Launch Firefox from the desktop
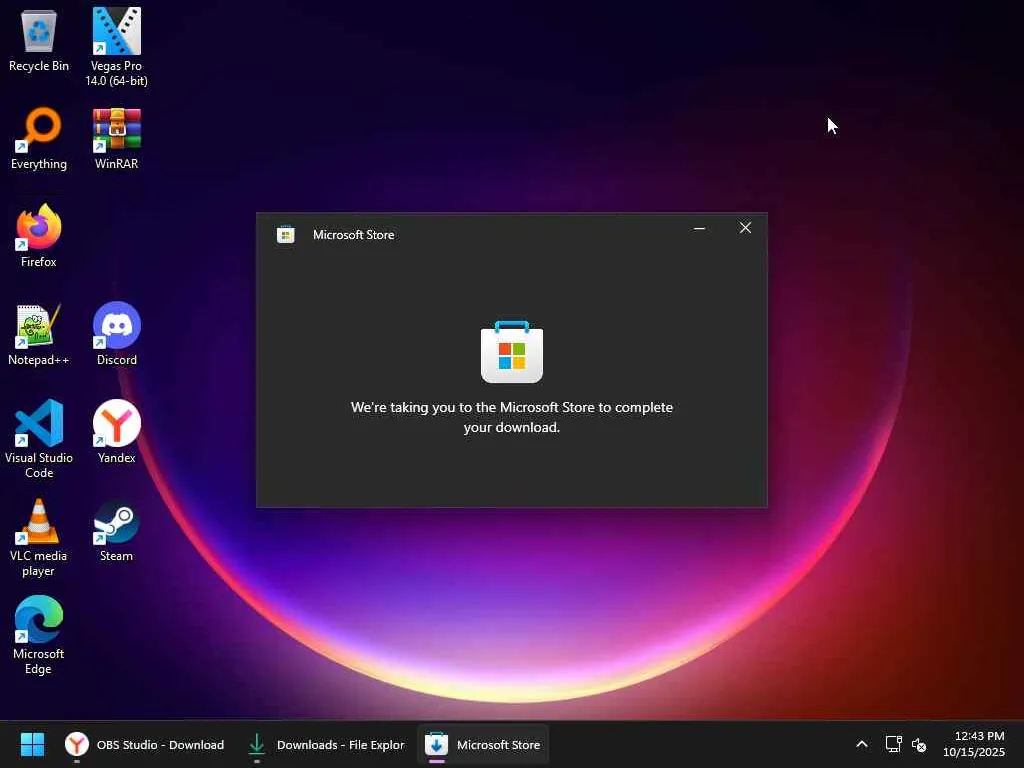 click(x=39, y=236)
